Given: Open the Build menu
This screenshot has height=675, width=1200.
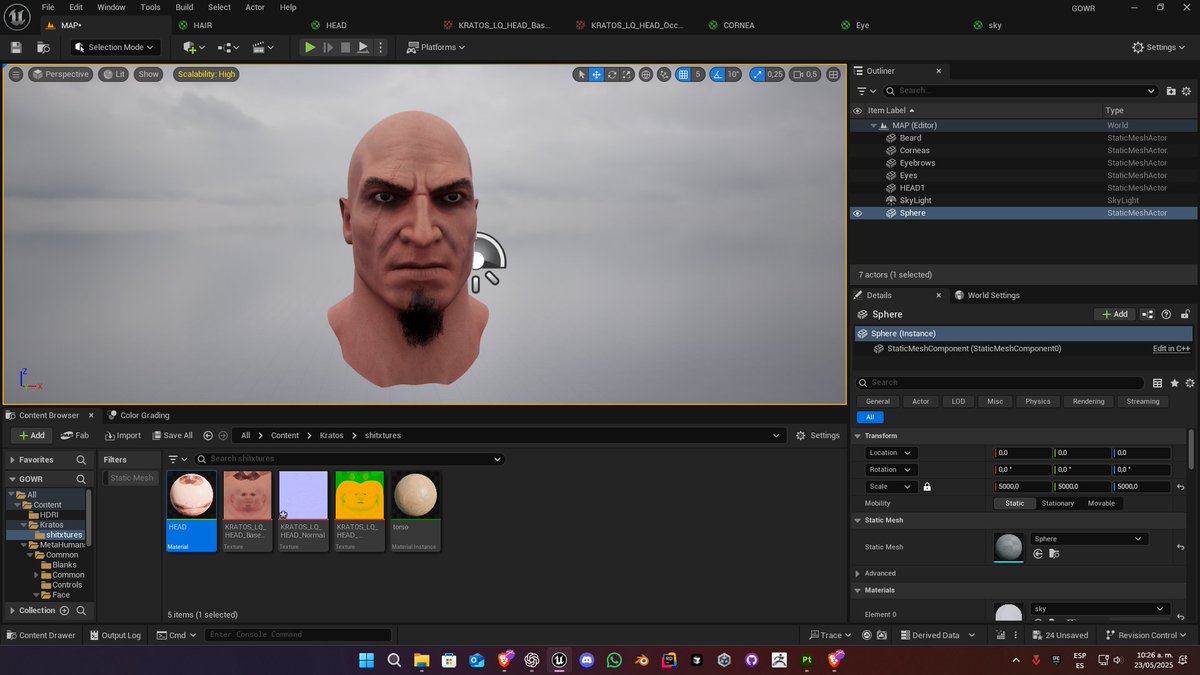Looking at the screenshot, I should point(183,7).
